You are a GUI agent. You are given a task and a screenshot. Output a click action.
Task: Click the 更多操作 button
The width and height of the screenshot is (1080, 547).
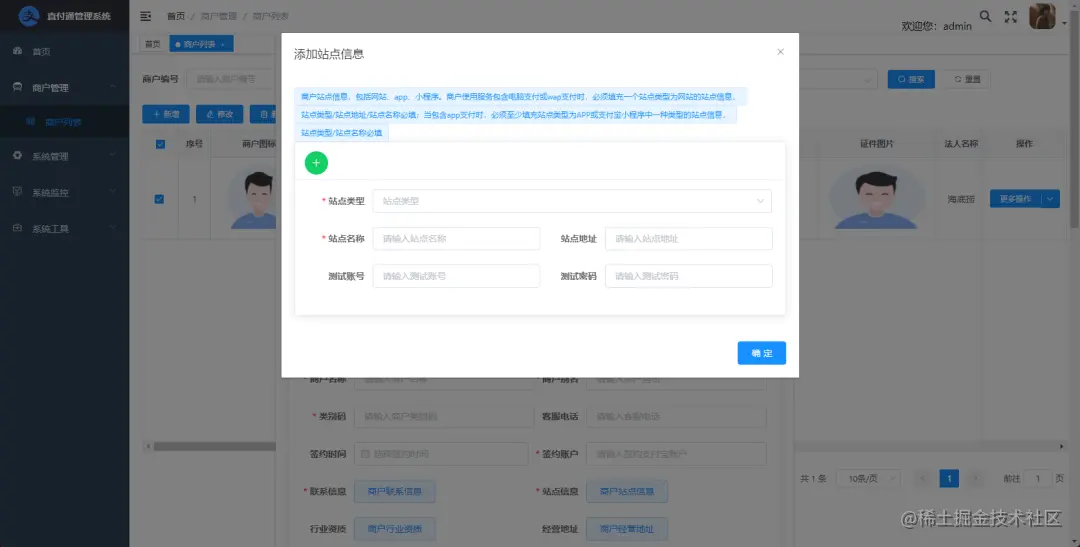1015,198
